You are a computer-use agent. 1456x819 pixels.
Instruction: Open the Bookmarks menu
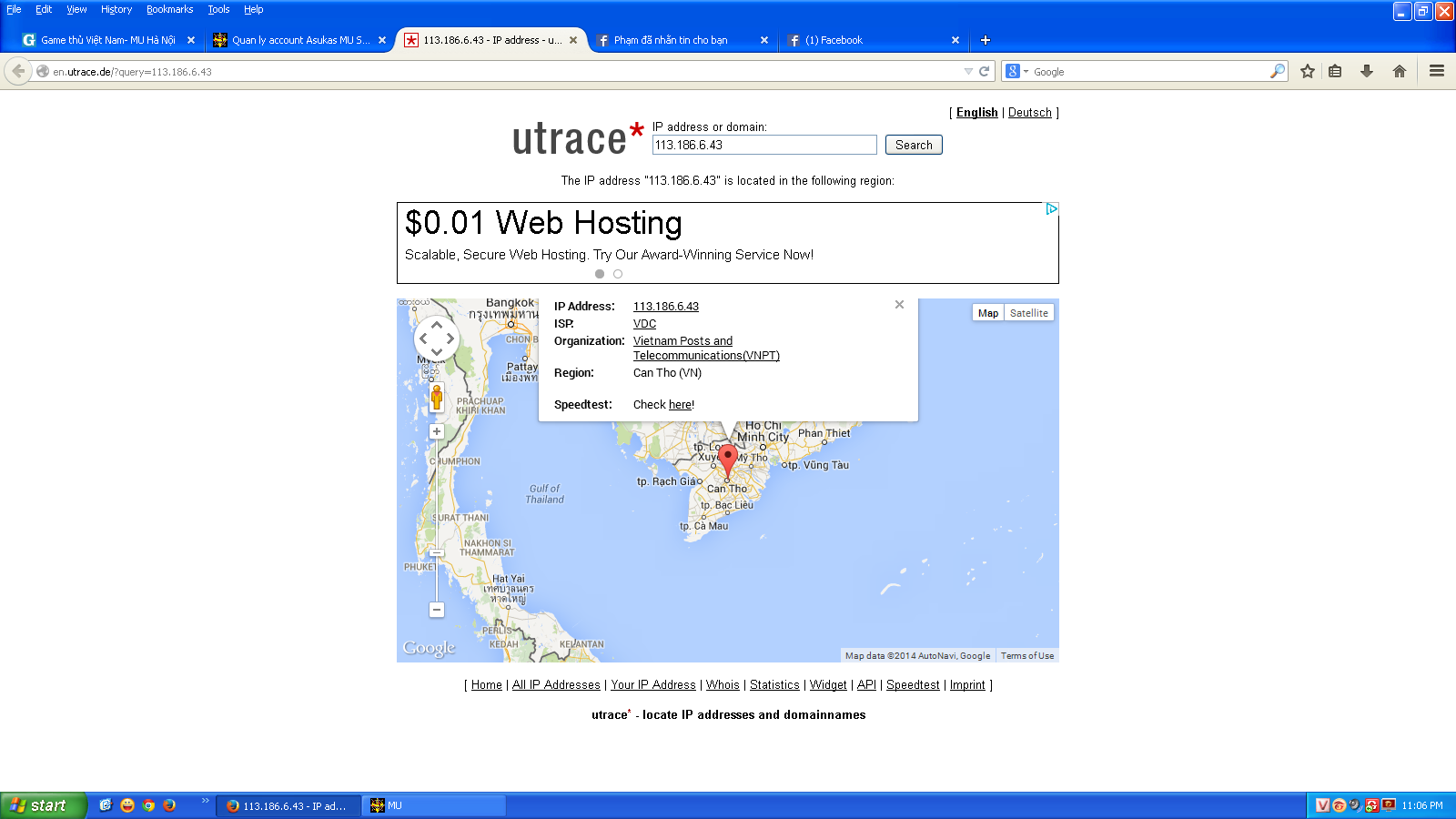(x=170, y=9)
